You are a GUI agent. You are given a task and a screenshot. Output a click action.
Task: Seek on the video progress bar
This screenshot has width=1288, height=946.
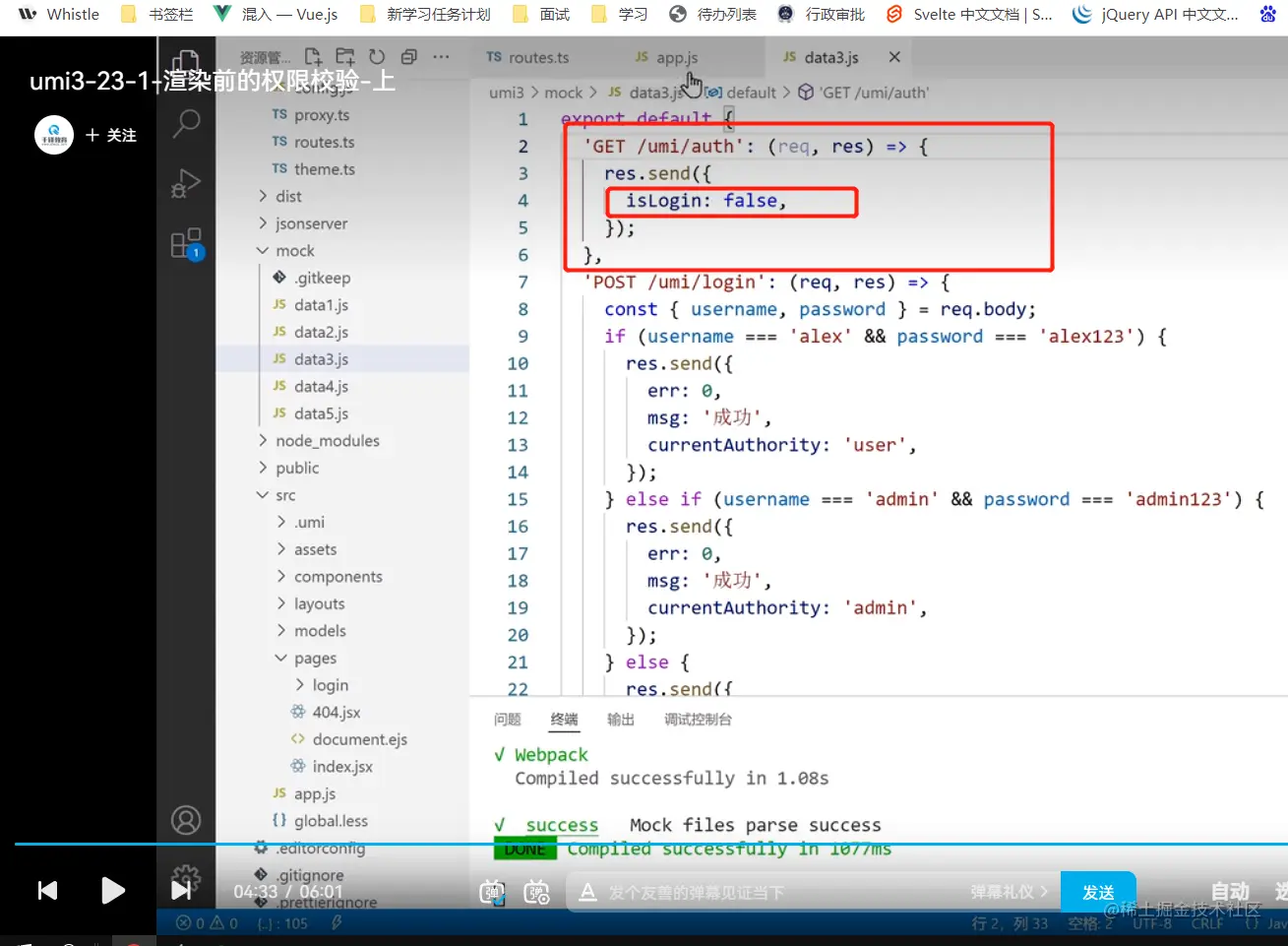coord(651,844)
